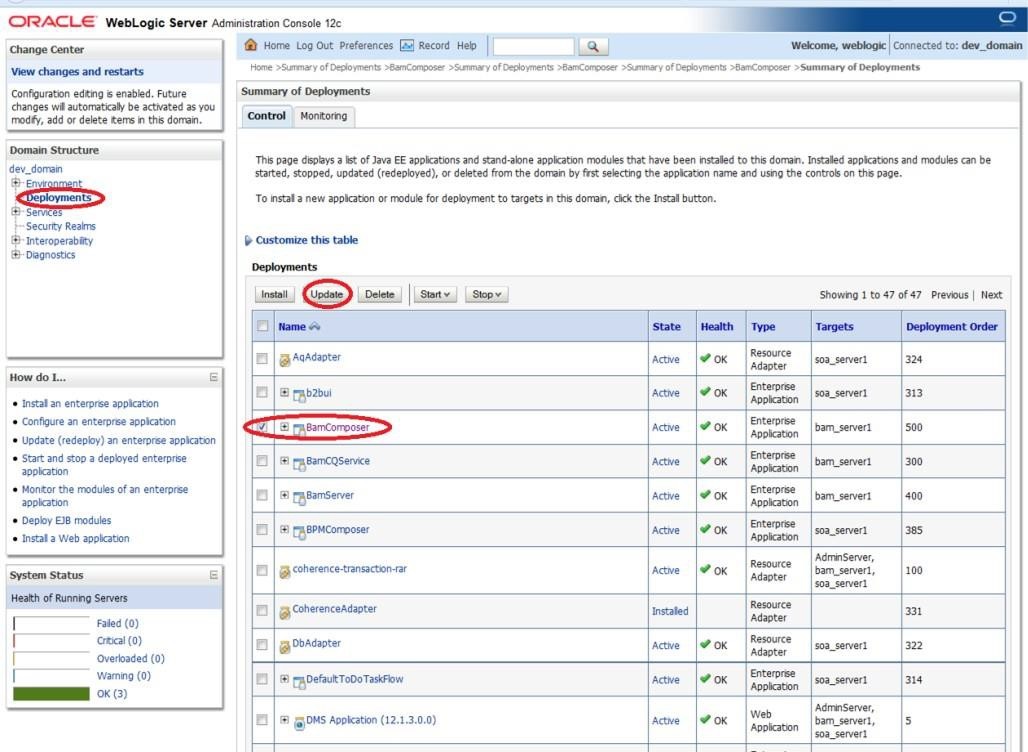Screen dimensions: 1028x752
Task: Sort by Deployment Order column header
Action: [x=951, y=327]
